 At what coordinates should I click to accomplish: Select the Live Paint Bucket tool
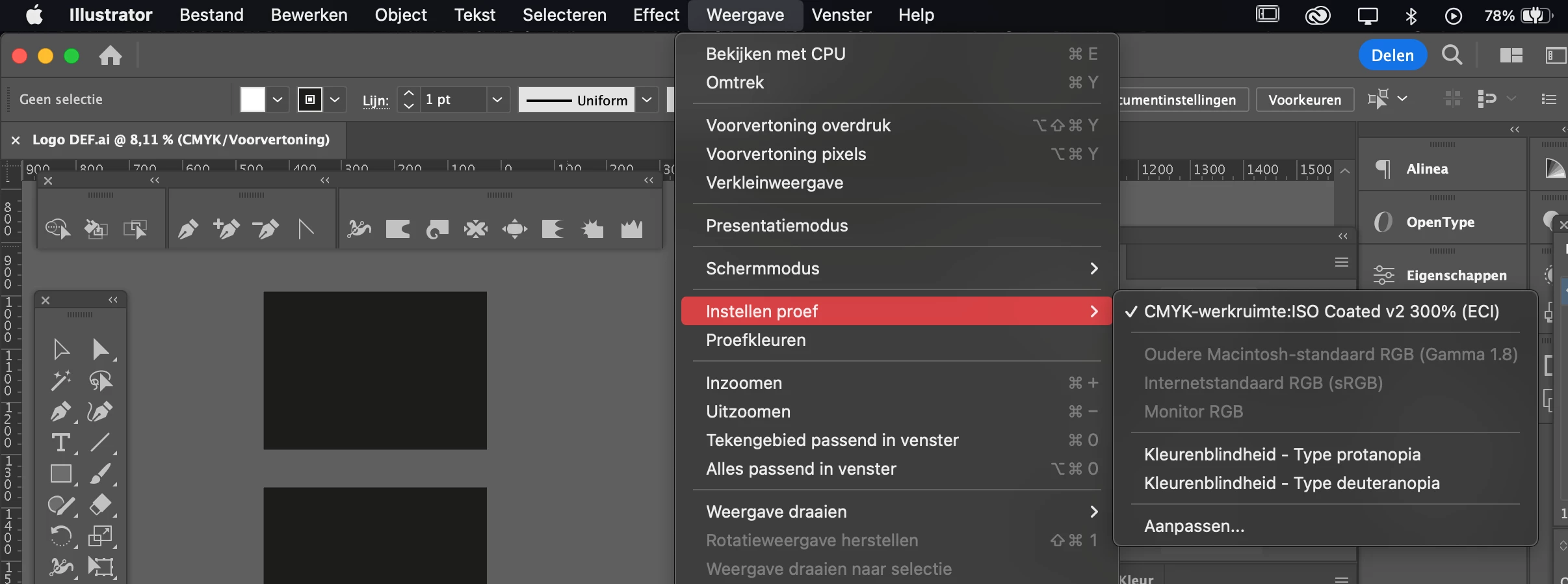(96, 229)
